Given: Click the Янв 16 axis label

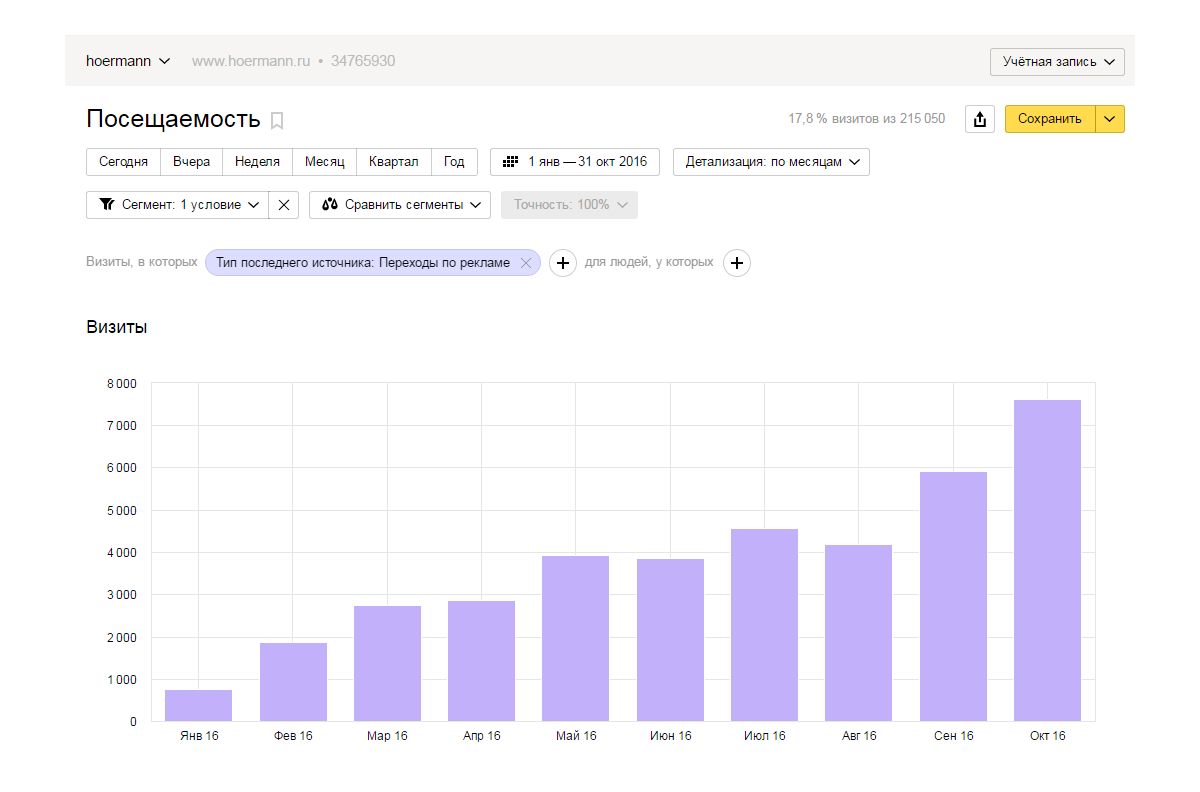Looking at the screenshot, I should pyautogui.click(x=199, y=736).
